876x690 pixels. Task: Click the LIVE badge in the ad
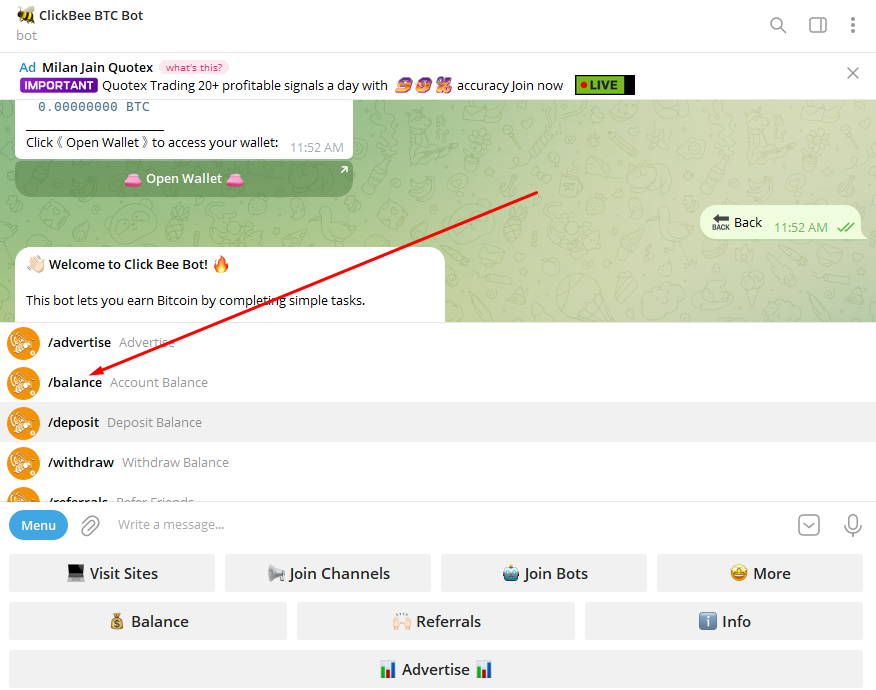tap(604, 85)
